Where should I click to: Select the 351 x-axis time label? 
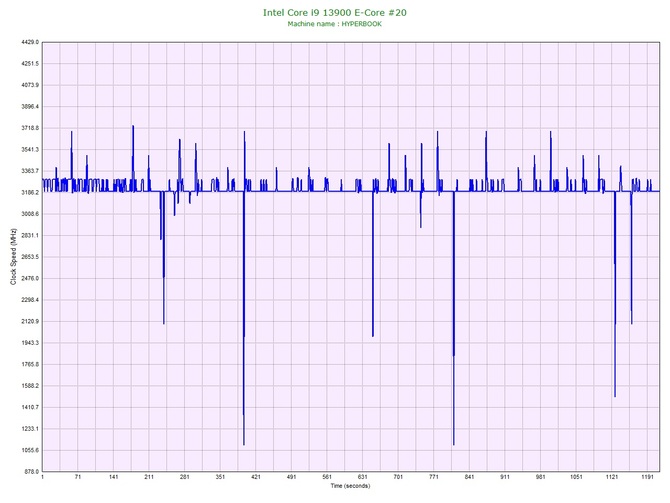click(x=220, y=477)
